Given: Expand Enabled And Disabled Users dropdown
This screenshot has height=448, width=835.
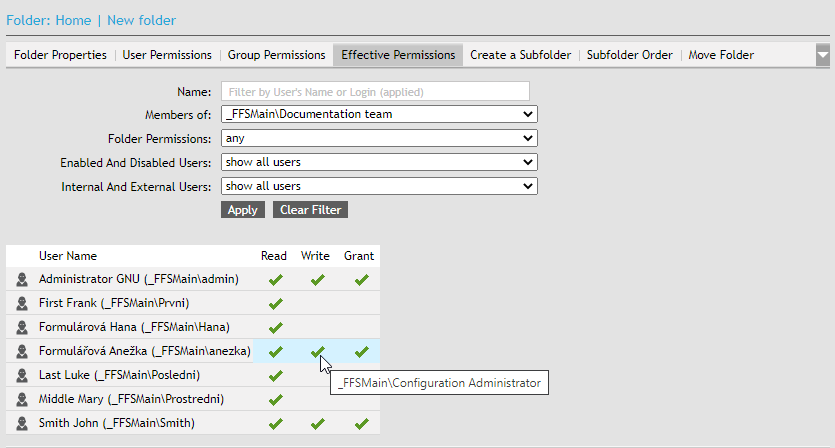Looking at the screenshot, I should click(379, 162).
